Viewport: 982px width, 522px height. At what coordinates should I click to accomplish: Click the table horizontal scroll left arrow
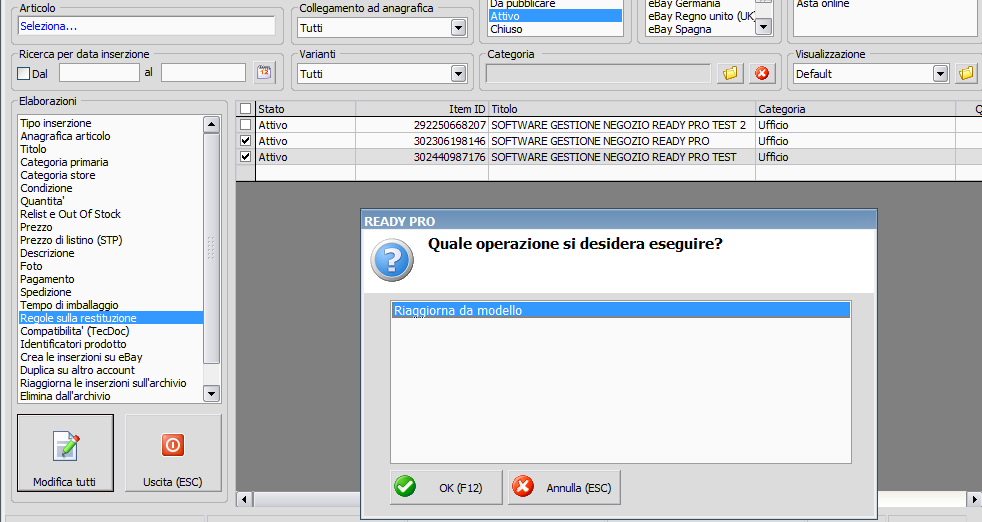coord(244,499)
